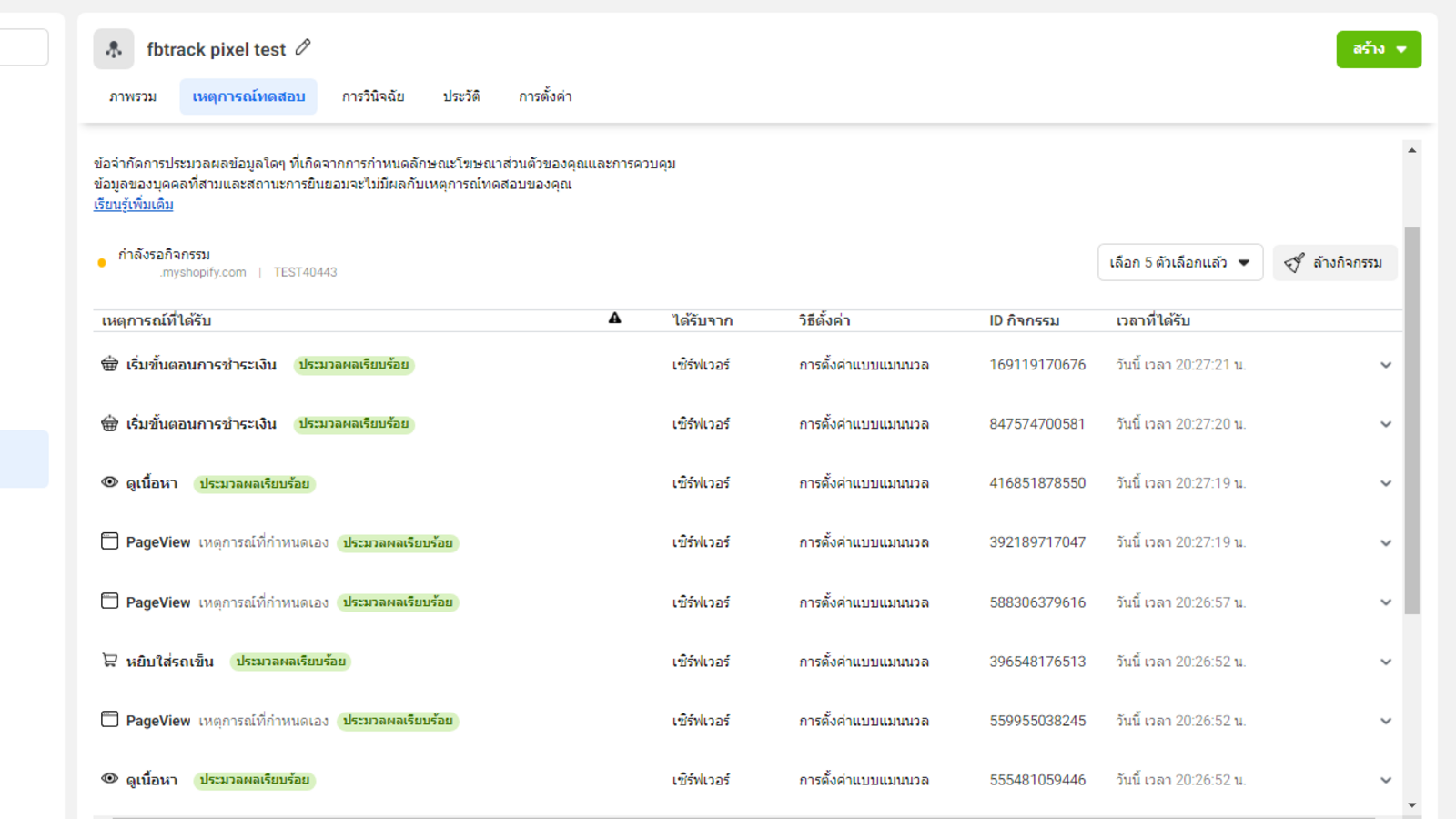The height and width of the screenshot is (819, 1456).
Task: Select the เหตุการณ์ทดสอบ test events tab
Action: (248, 96)
